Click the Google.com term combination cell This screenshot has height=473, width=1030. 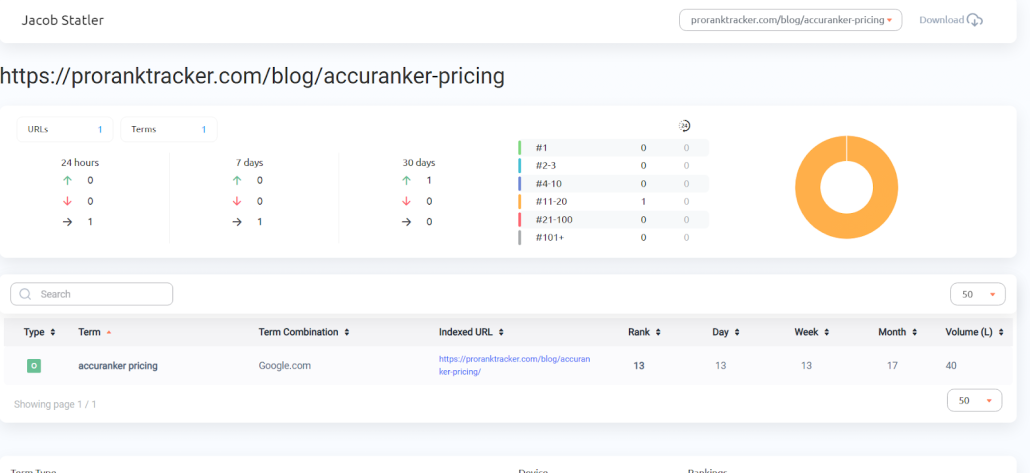point(284,366)
